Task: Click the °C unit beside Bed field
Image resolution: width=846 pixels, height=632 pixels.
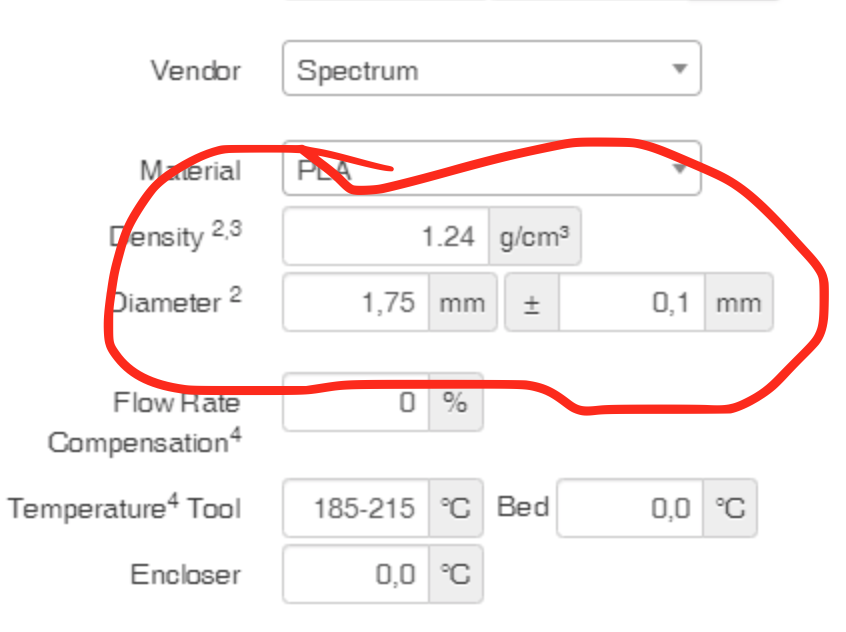Action: 730,508
